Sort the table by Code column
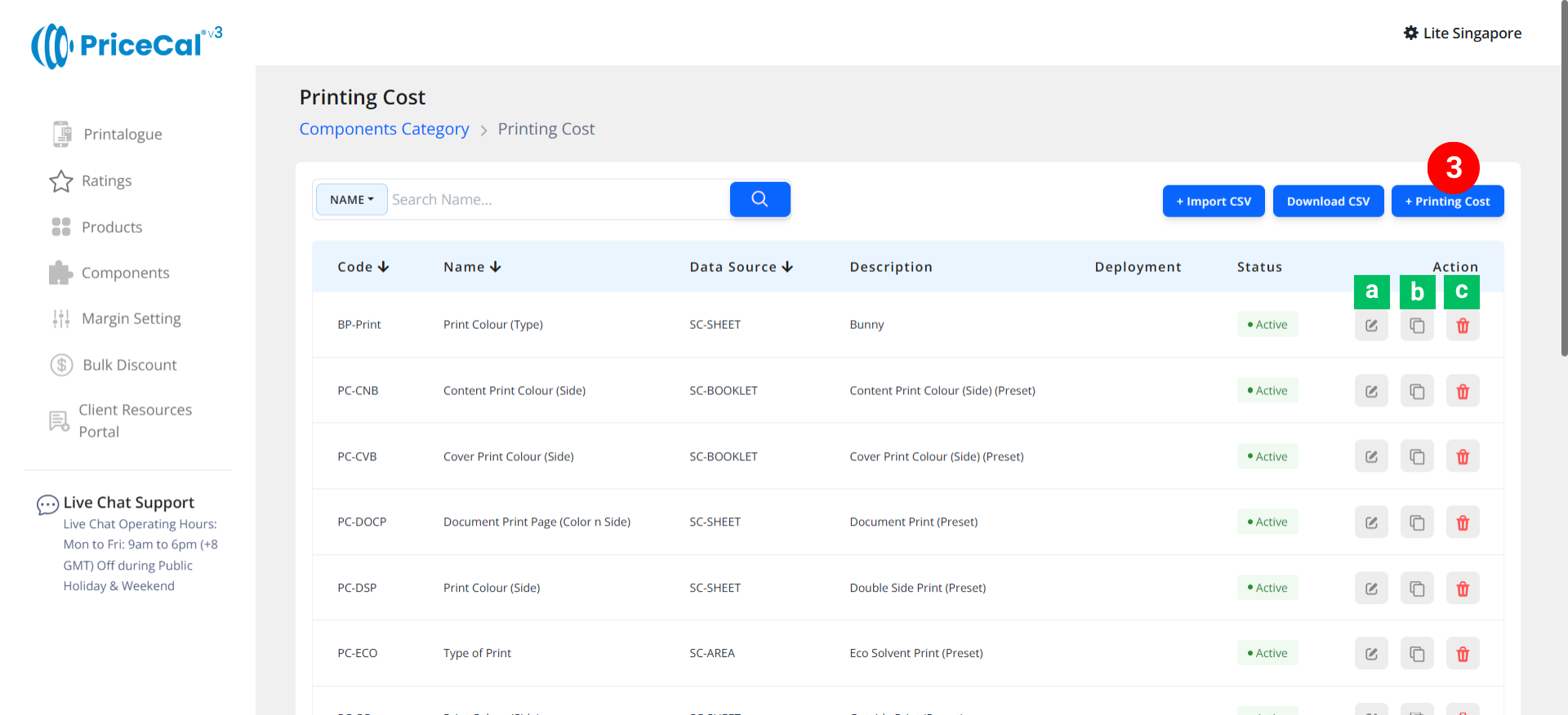 pos(363,267)
